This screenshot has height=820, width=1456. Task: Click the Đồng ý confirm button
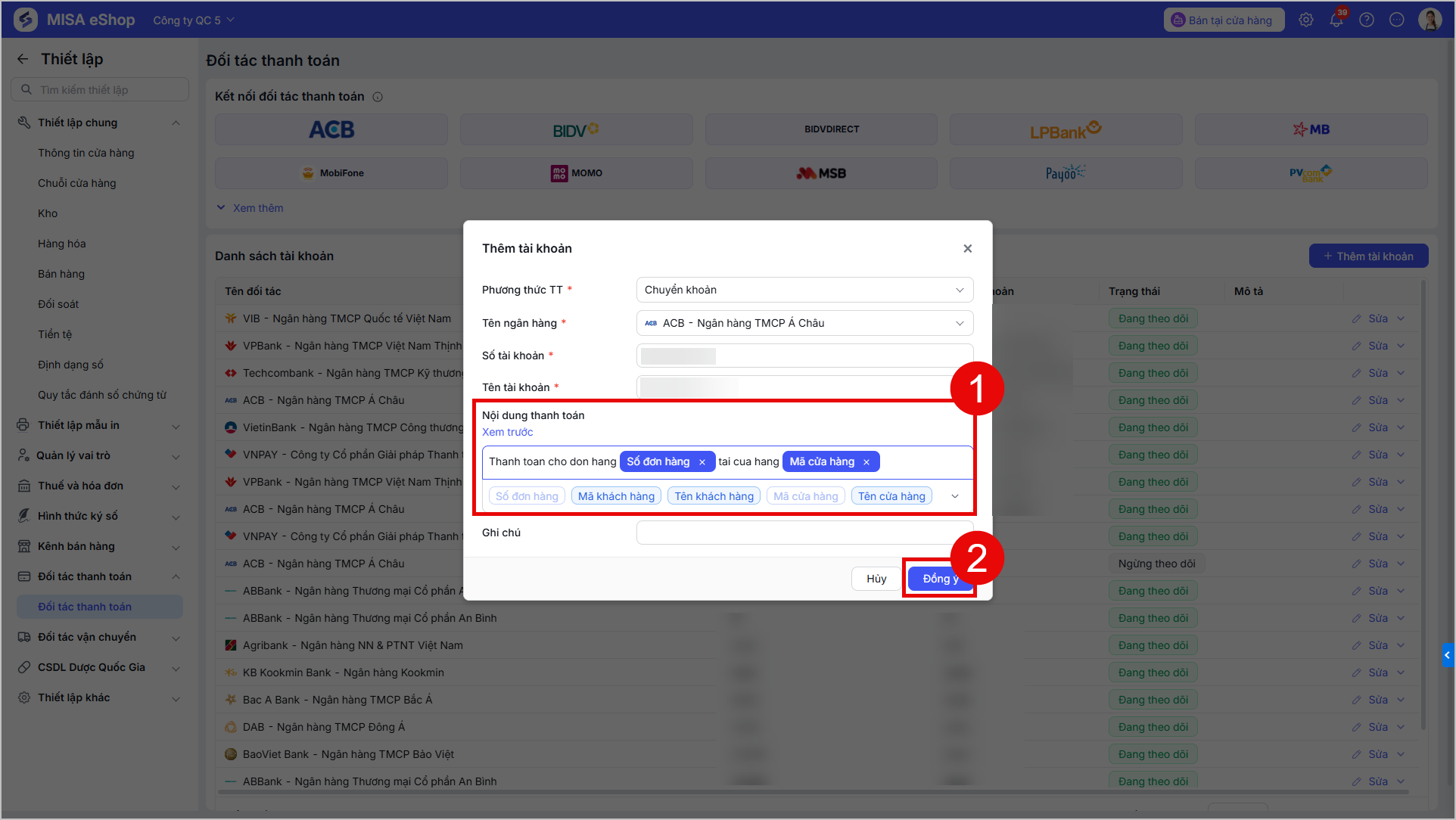click(940, 579)
